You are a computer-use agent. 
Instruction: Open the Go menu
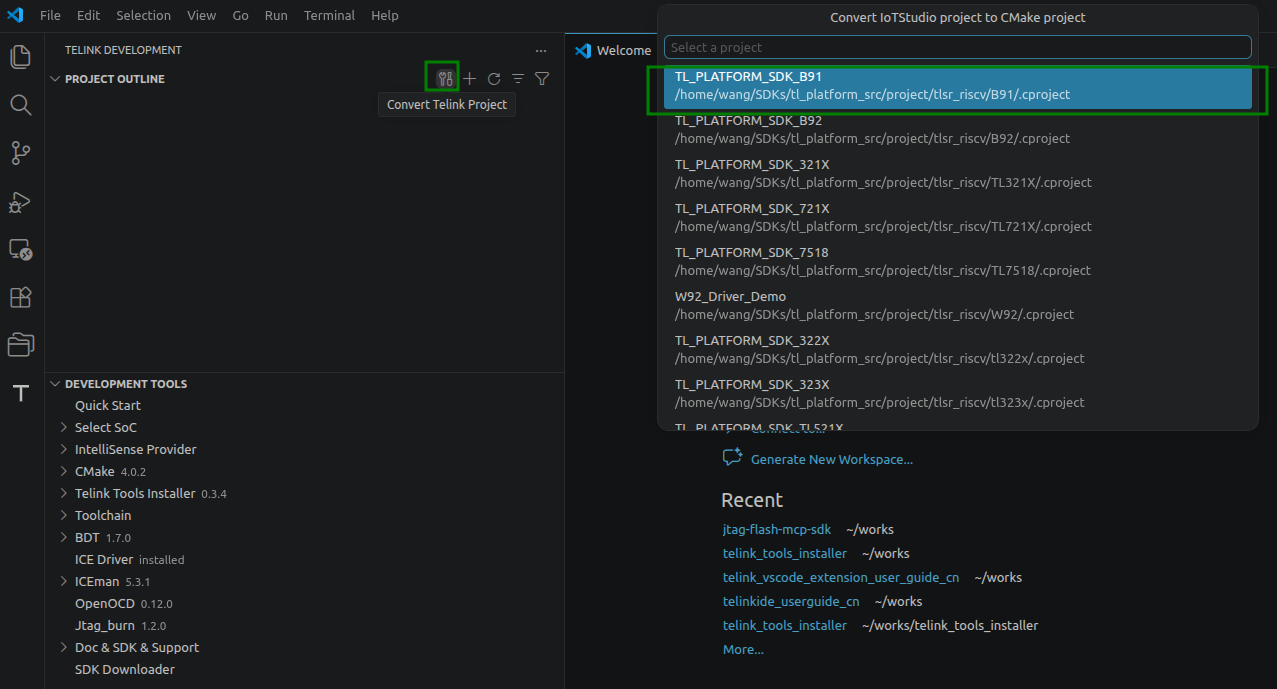tap(240, 15)
